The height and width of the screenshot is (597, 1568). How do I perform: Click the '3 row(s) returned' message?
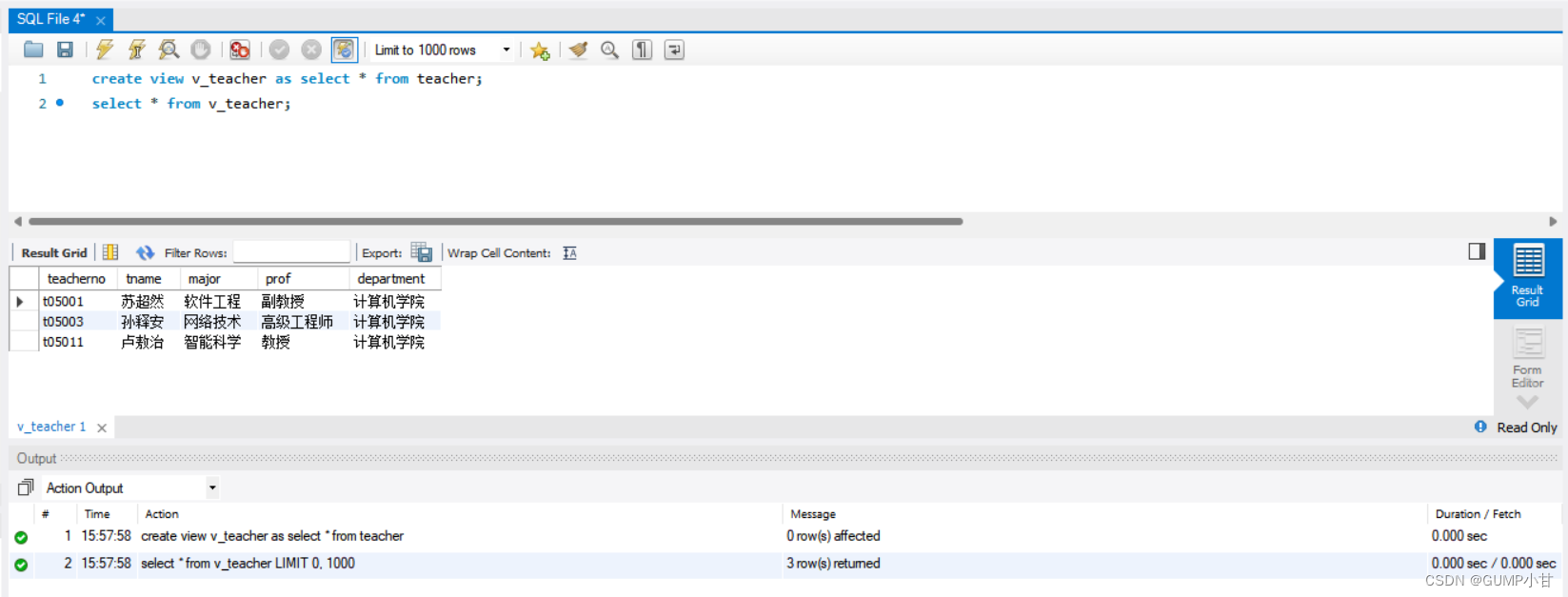pyautogui.click(x=833, y=564)
